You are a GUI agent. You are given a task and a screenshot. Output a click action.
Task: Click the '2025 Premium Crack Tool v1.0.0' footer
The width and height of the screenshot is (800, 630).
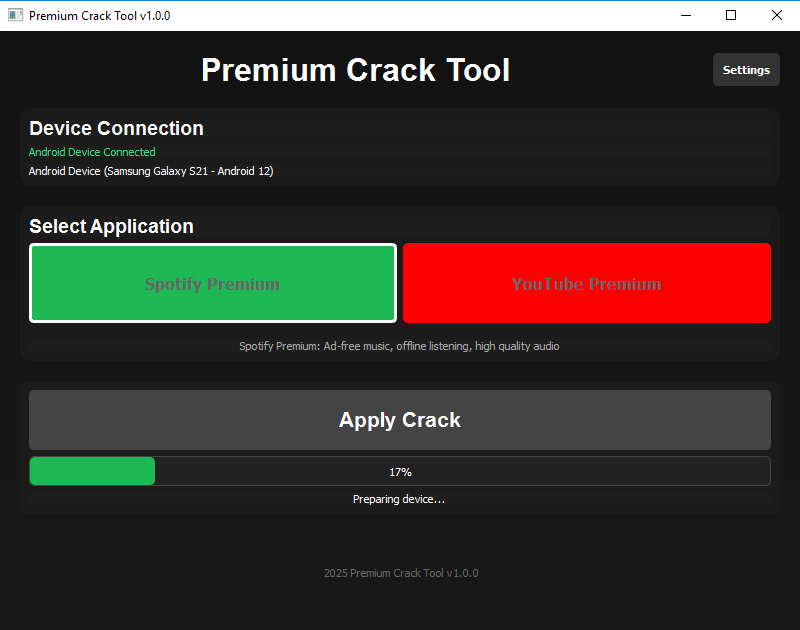(401, 573)
